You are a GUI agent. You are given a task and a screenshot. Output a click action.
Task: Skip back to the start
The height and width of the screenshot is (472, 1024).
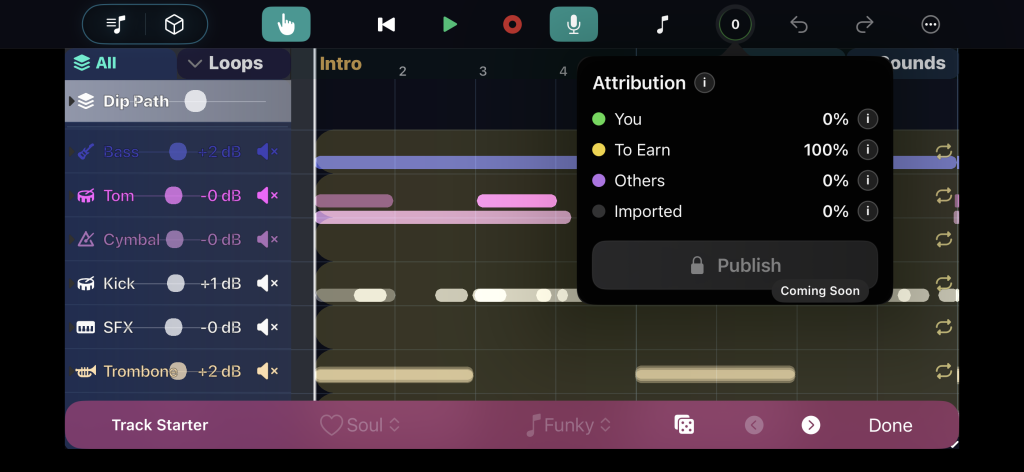click(386, 24)
